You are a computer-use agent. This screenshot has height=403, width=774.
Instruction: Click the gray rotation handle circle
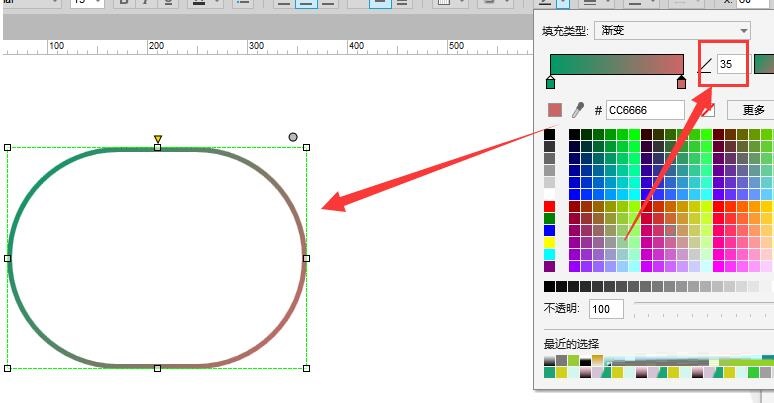(x=293, y=137)
